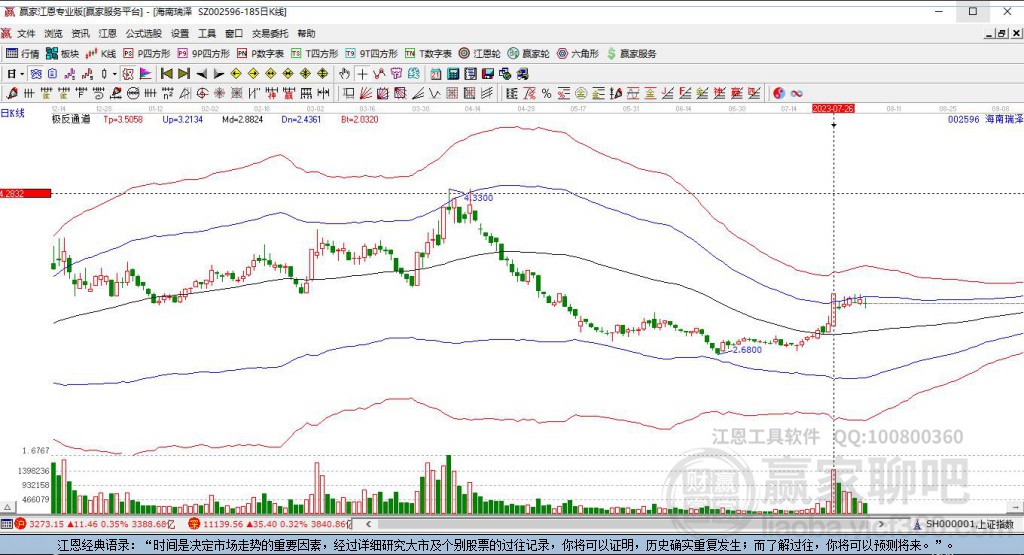The height and width of the screenshot is (555, 1024).
Task: Click the horizontal scrollbar left arrow
Action: coord(368,524)
